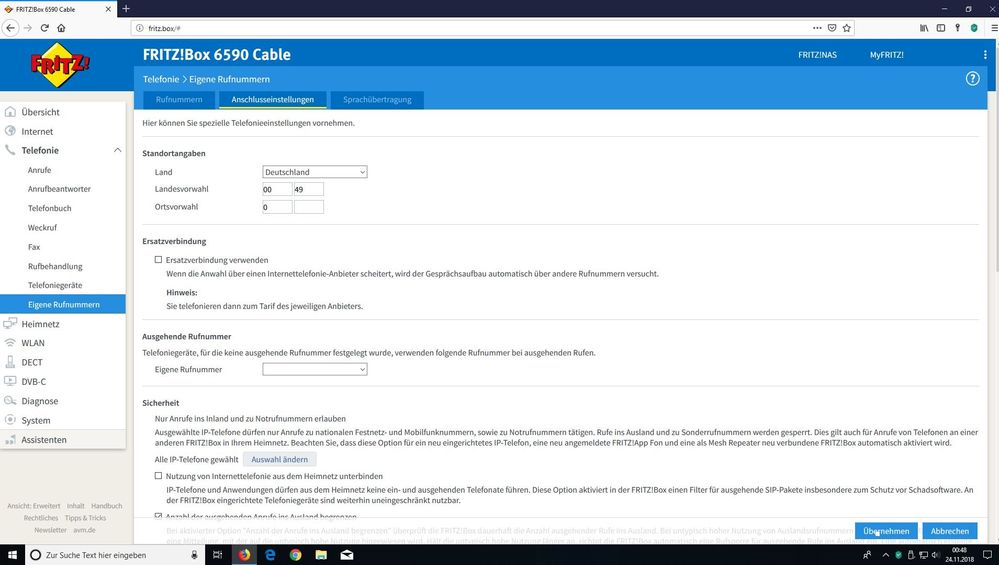Open the Firefox library icon
The image size is (999, 565).
click(924, 28)
